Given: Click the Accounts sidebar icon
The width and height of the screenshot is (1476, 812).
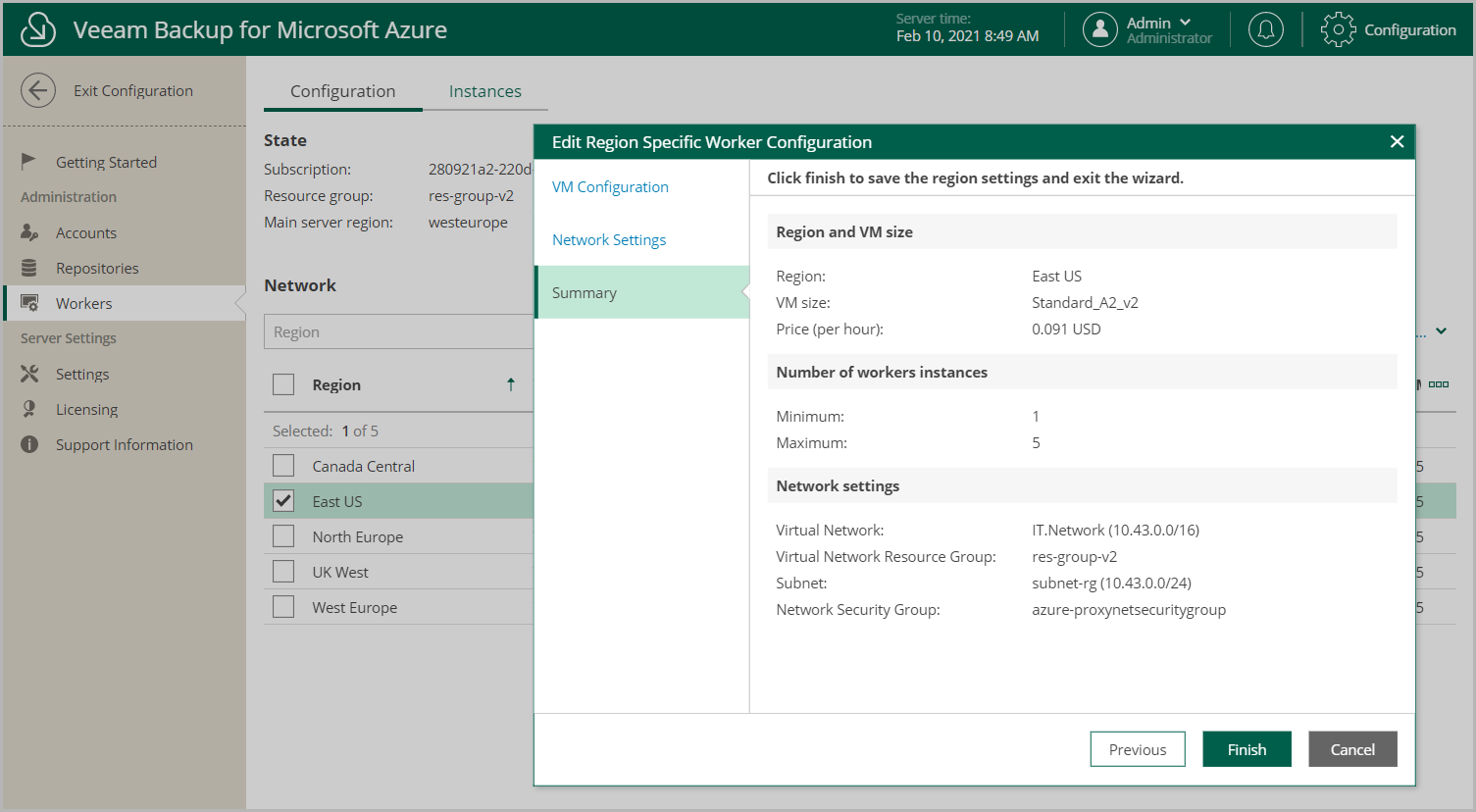Looking at the screenshot, I should tap(29, 232).
